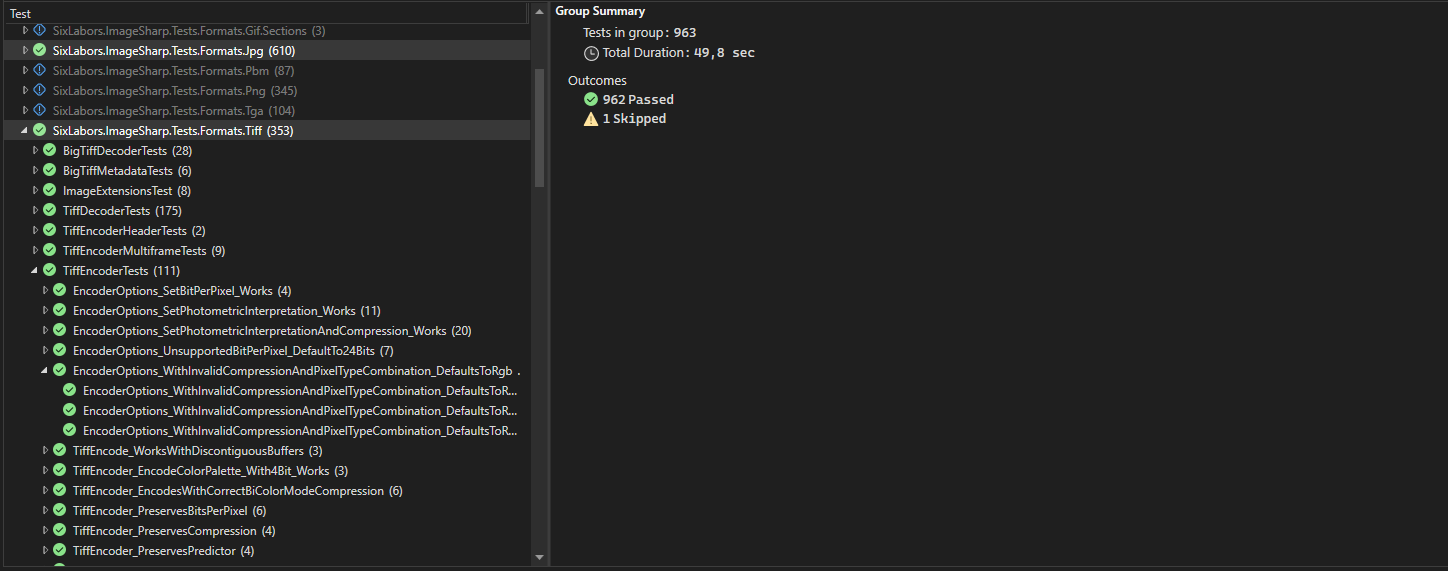Click the test tree scrollbar down arrow
The width and height of the screenshot is (1448, 571).
click(539, 557)
